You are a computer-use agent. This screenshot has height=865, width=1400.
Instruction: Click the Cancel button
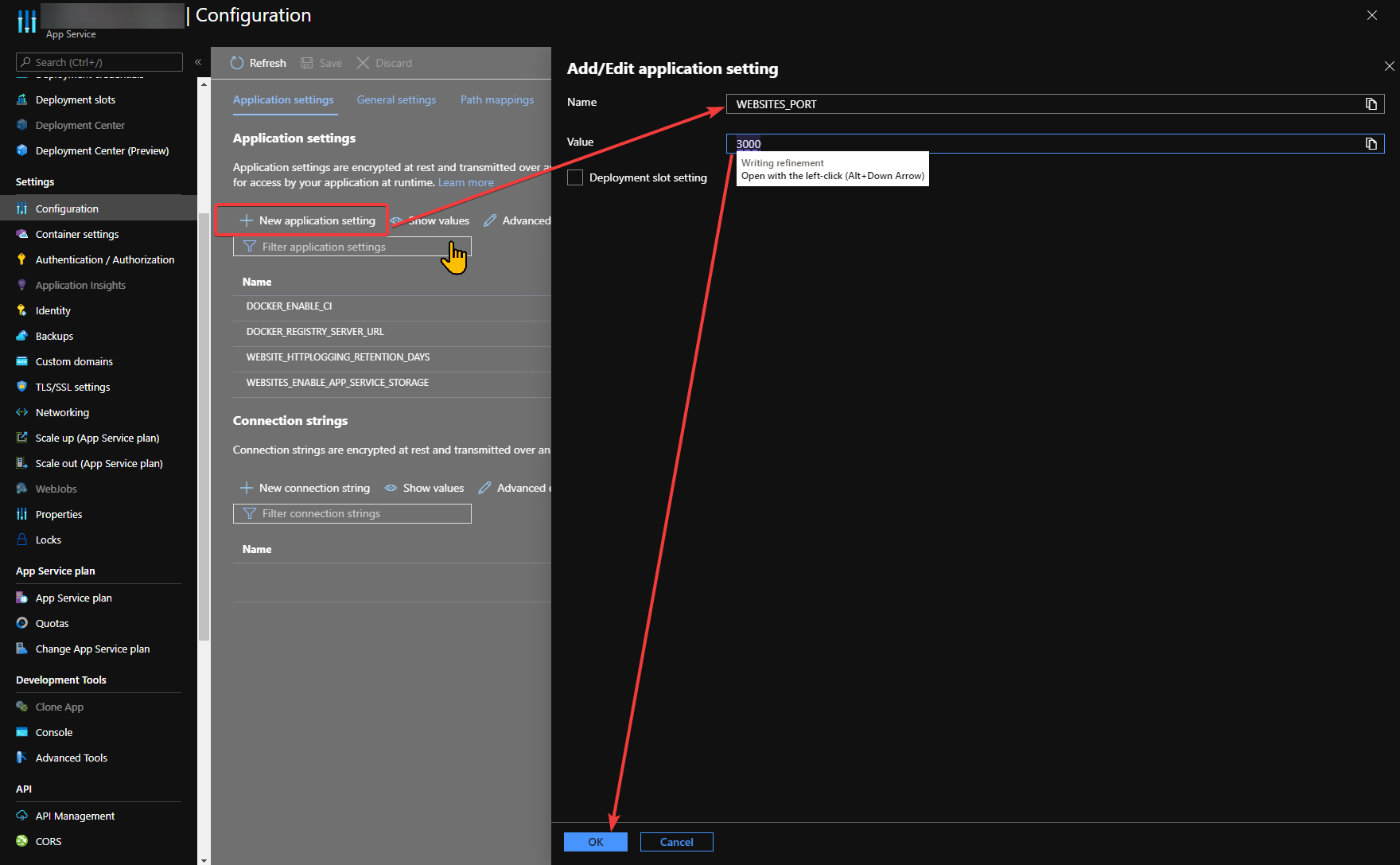677,842
